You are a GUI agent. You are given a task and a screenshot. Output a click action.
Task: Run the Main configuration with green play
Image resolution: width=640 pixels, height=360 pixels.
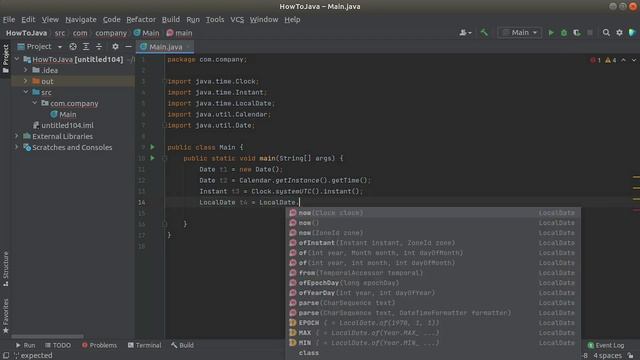coord(551,33)
